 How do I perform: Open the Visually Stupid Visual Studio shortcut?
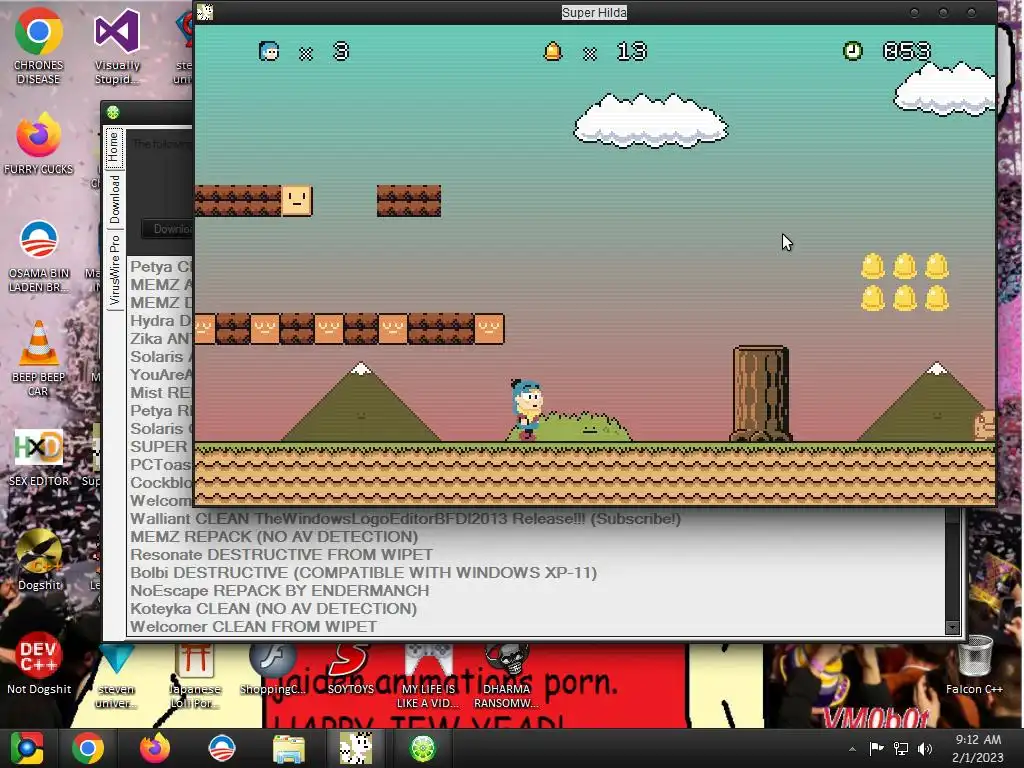[x=117, y=46]
